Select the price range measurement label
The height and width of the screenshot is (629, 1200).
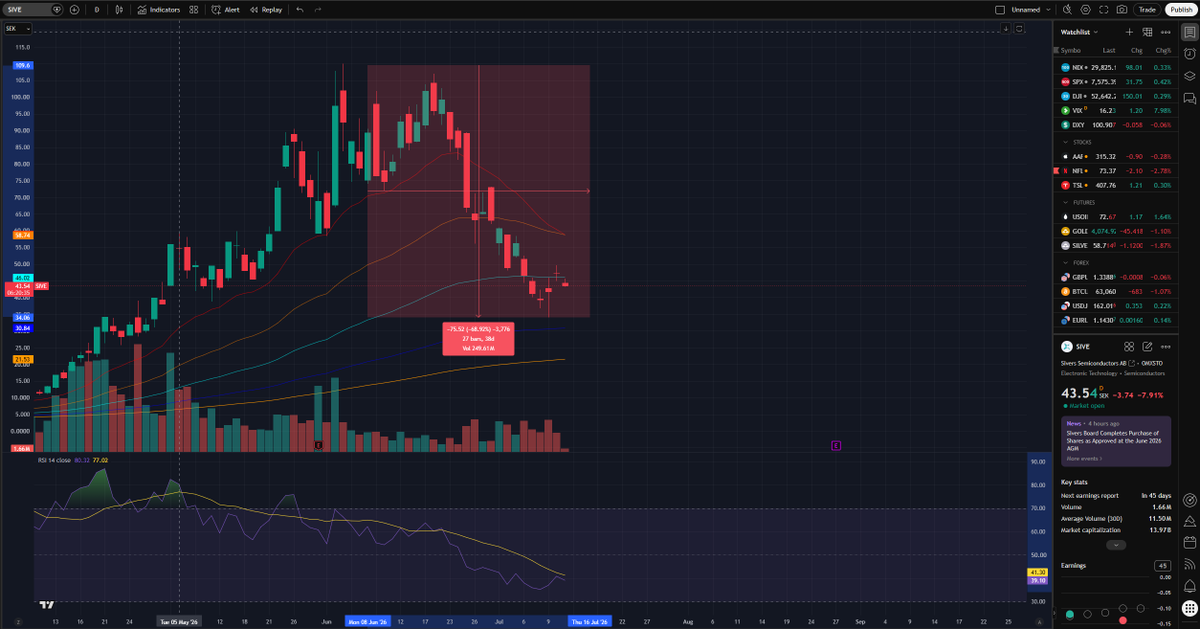479,339
